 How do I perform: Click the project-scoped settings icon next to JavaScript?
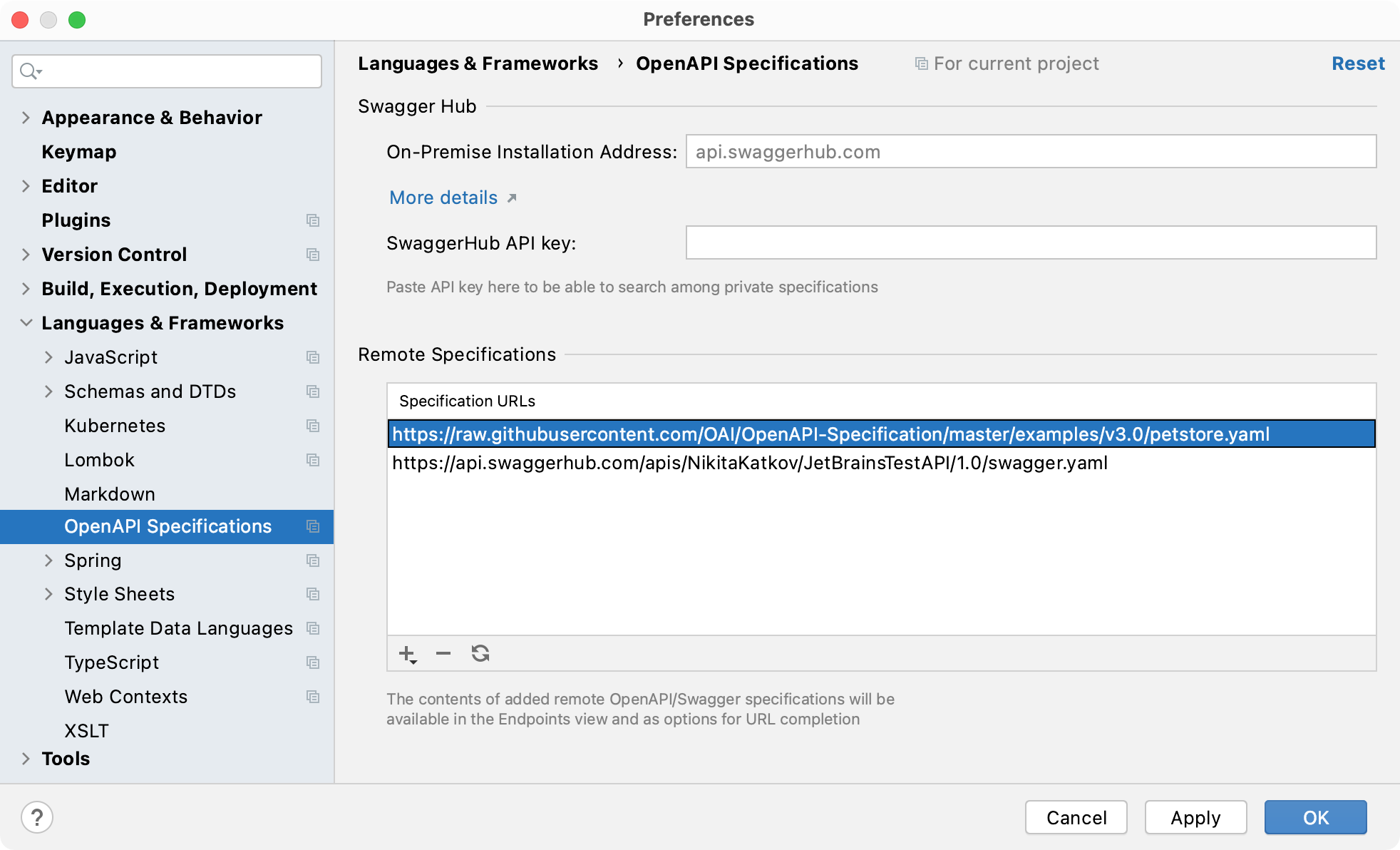coord(313,357)
